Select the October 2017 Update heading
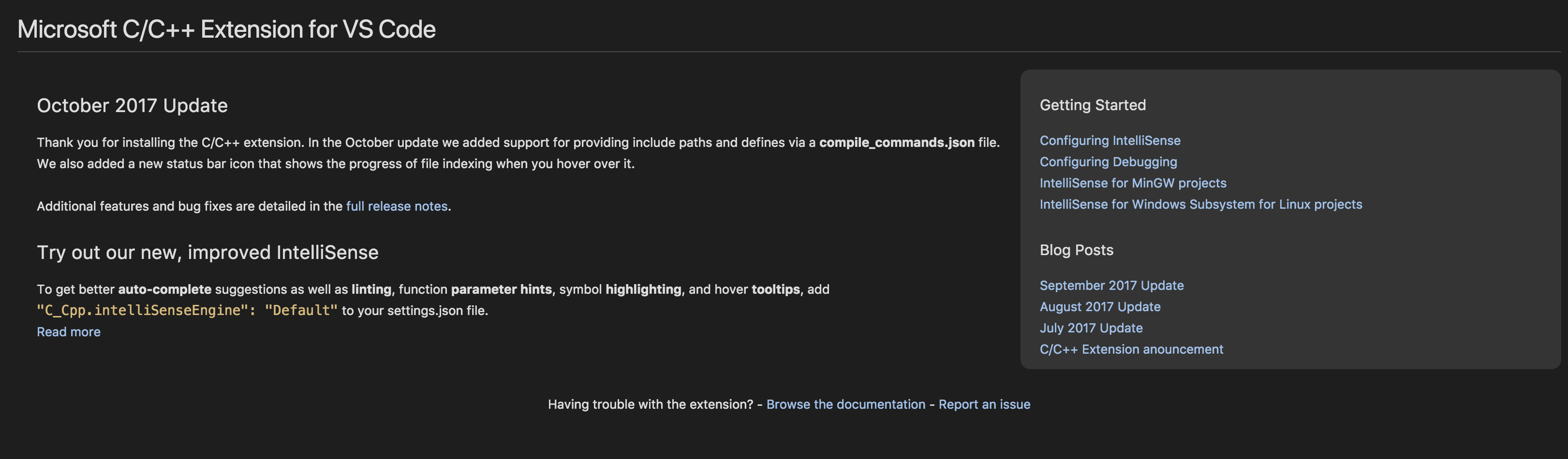 [133, 105]
